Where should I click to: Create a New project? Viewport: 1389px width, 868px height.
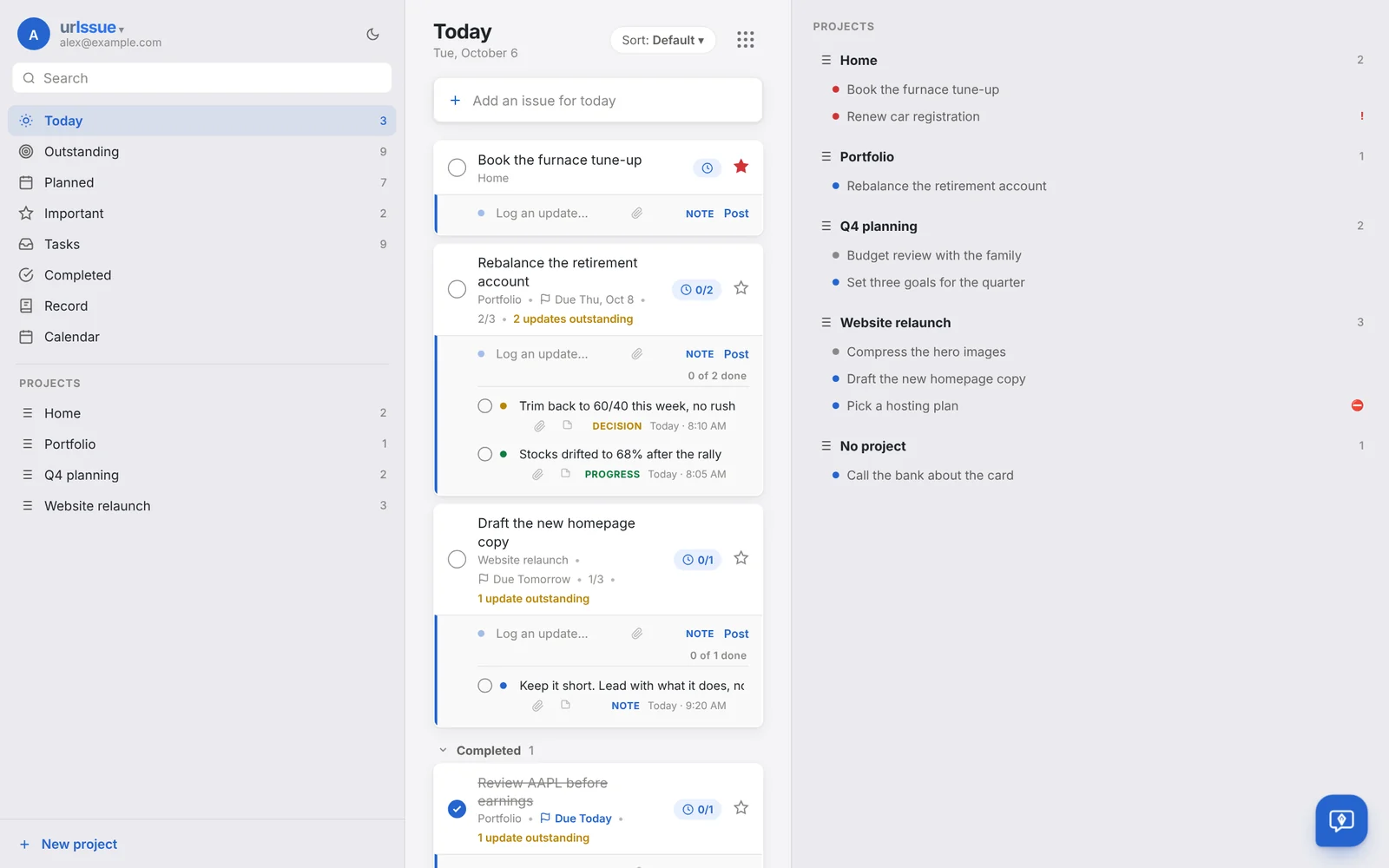[x=69, y=845]
